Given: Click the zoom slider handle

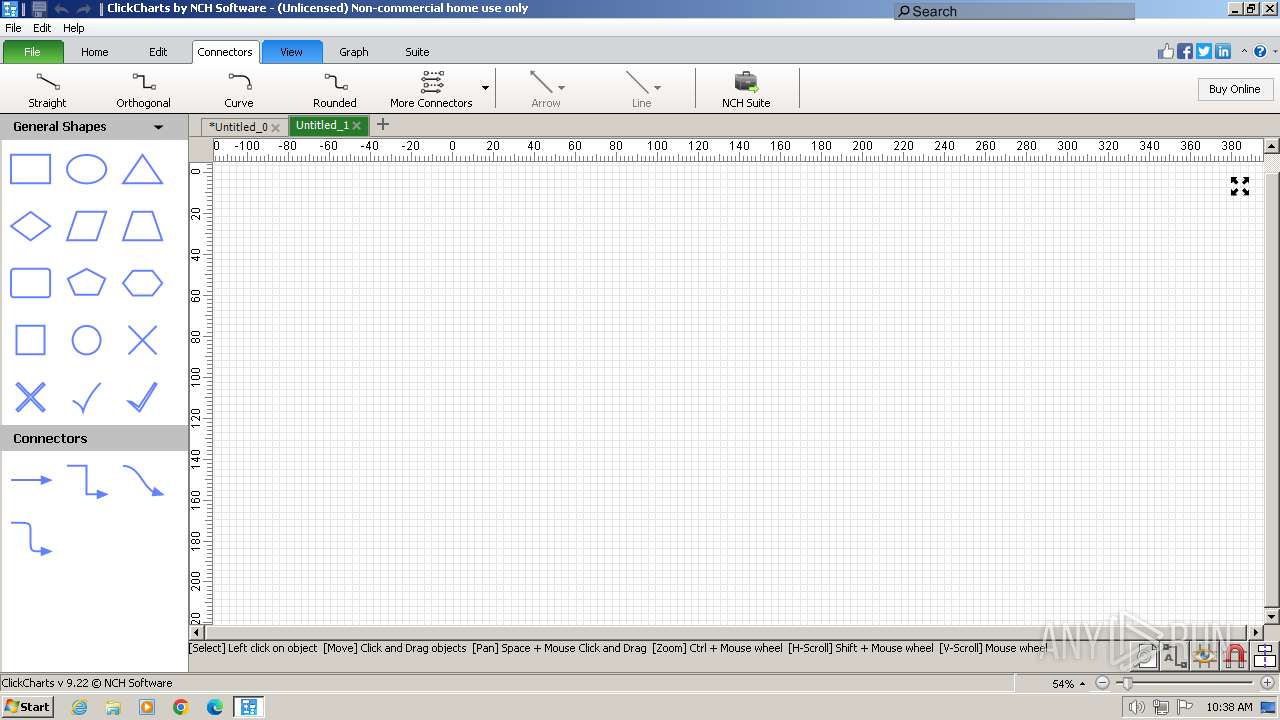Looking at the screenshot, I should click(x=1127, y=683).
